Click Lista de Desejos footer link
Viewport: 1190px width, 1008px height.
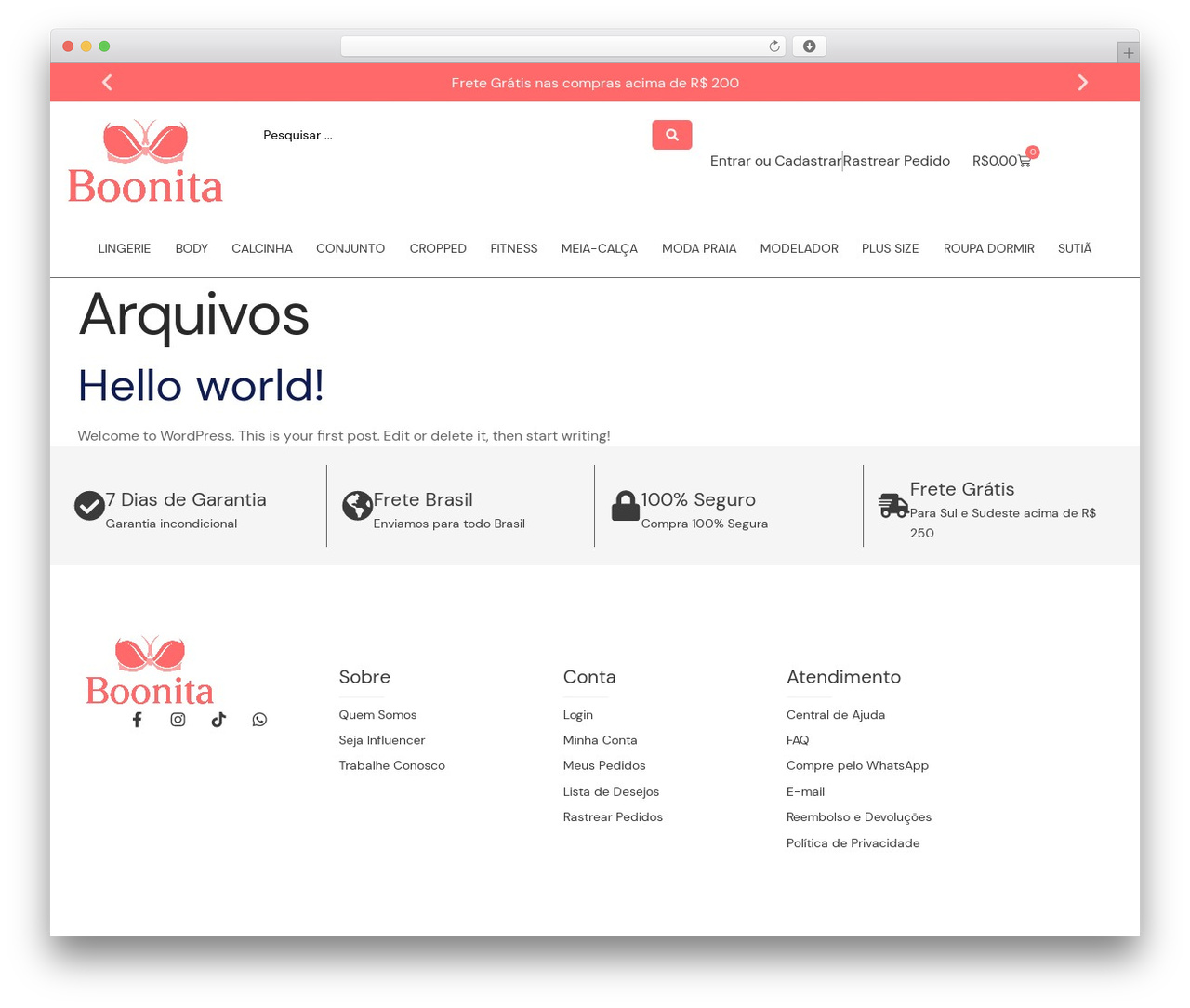(611, 792)
